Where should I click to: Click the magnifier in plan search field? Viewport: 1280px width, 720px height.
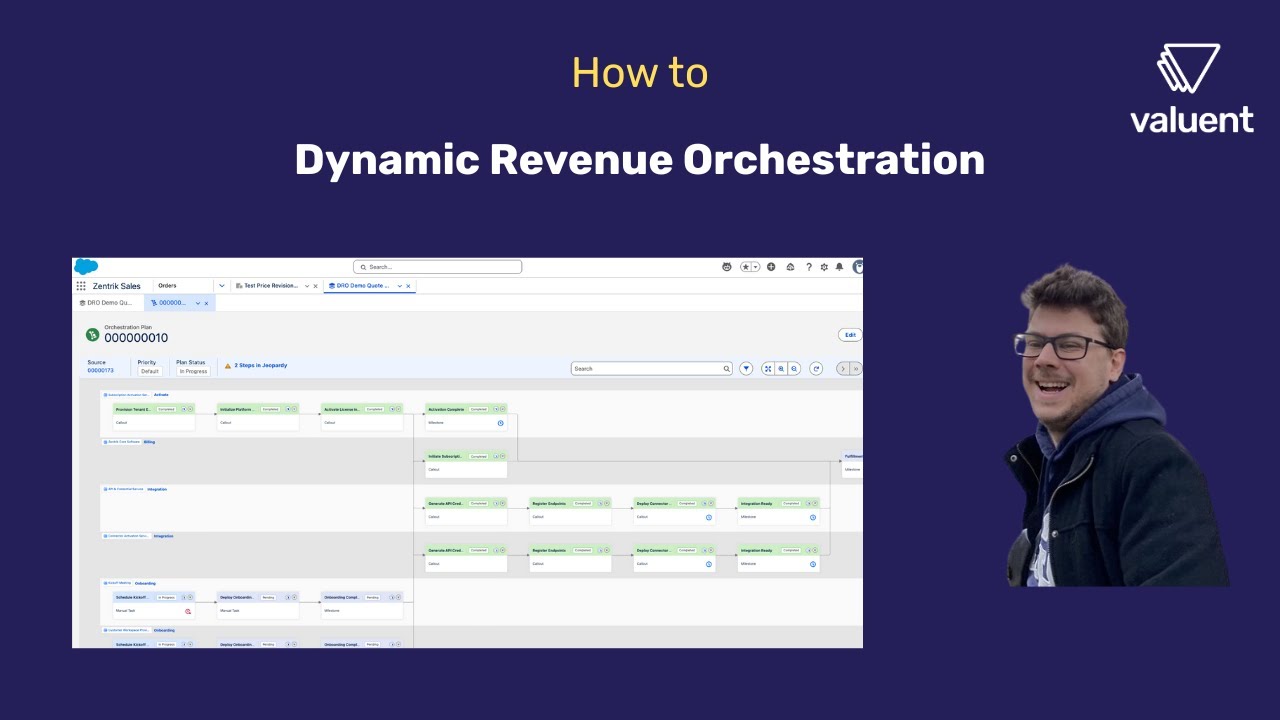[x=726, y=369]
